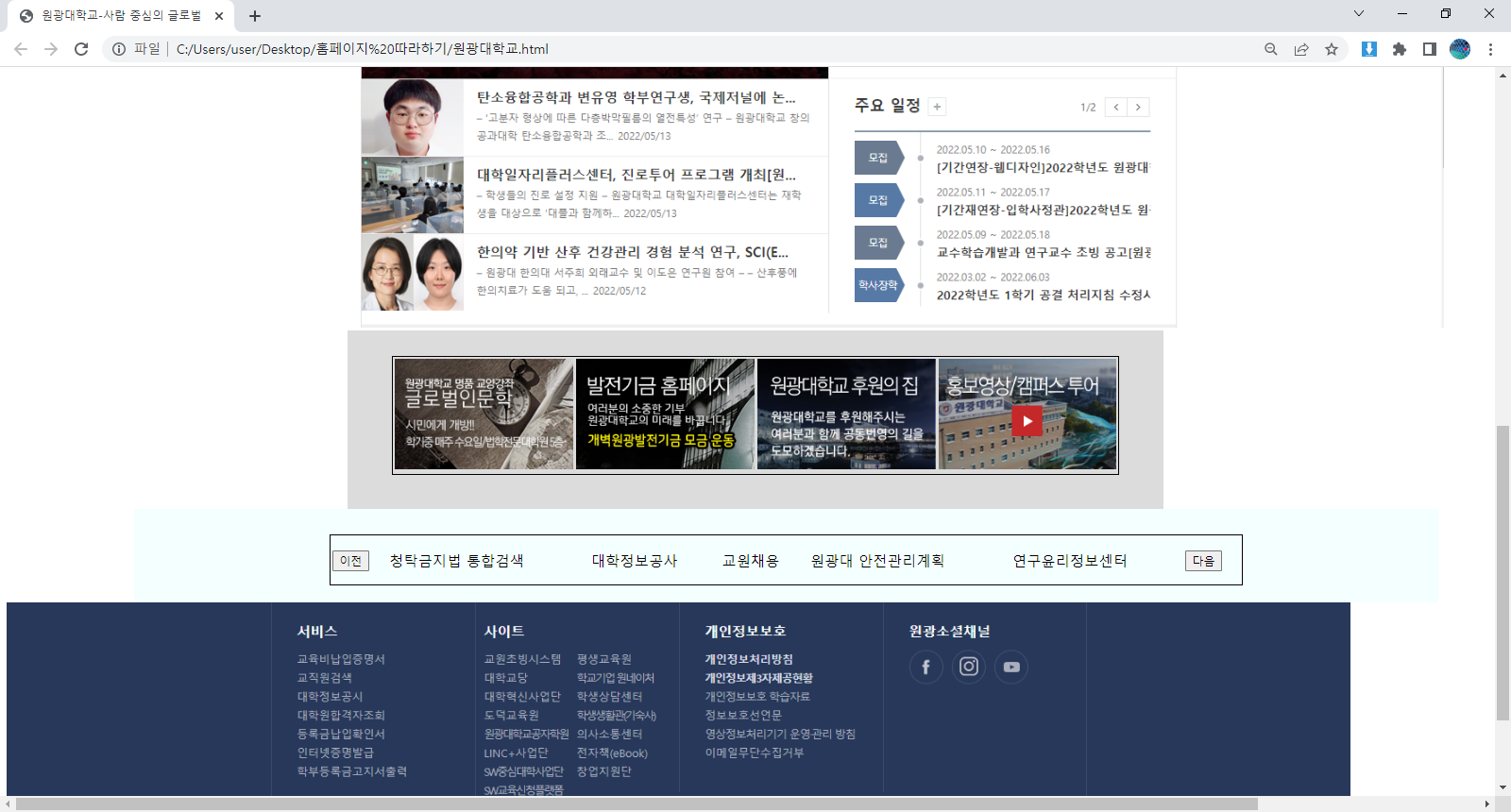Open 인터넷증명발급 footer link

[x=335, y=753]
